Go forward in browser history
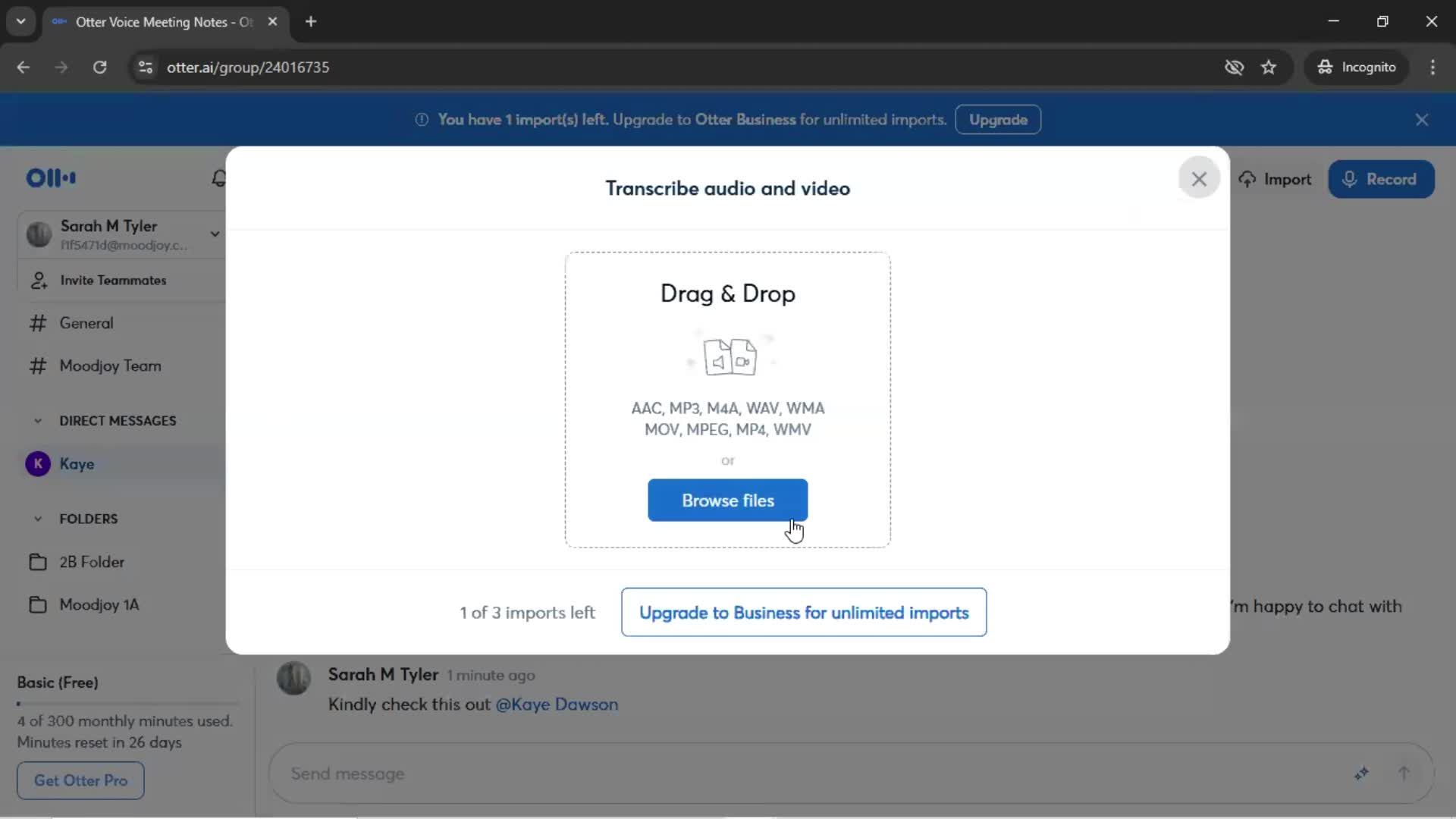 [x=61, y=67]
